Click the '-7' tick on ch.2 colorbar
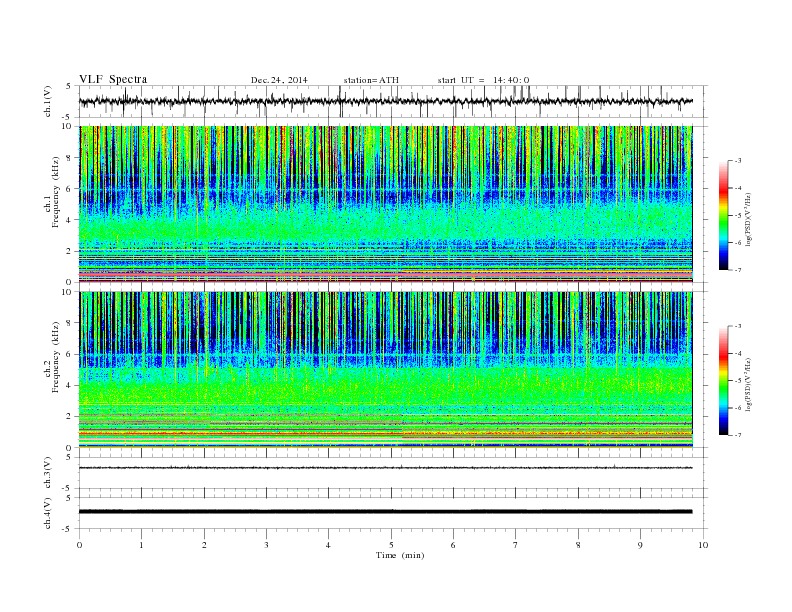 click(x=737, y=435)
